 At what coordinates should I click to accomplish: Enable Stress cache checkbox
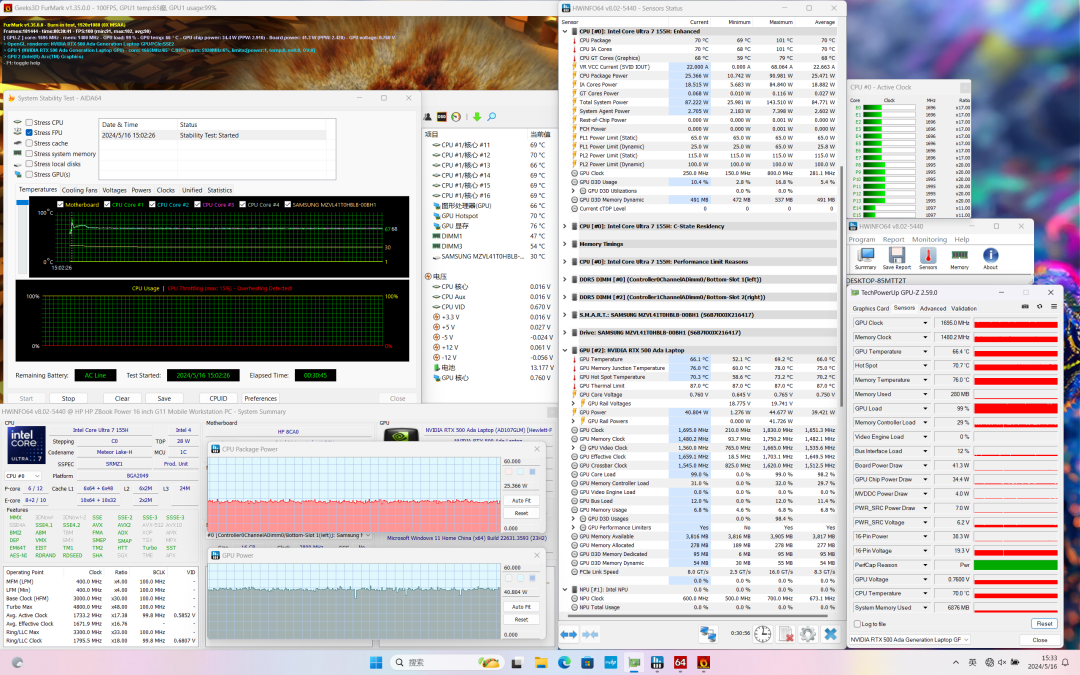[x=29, y=143]
